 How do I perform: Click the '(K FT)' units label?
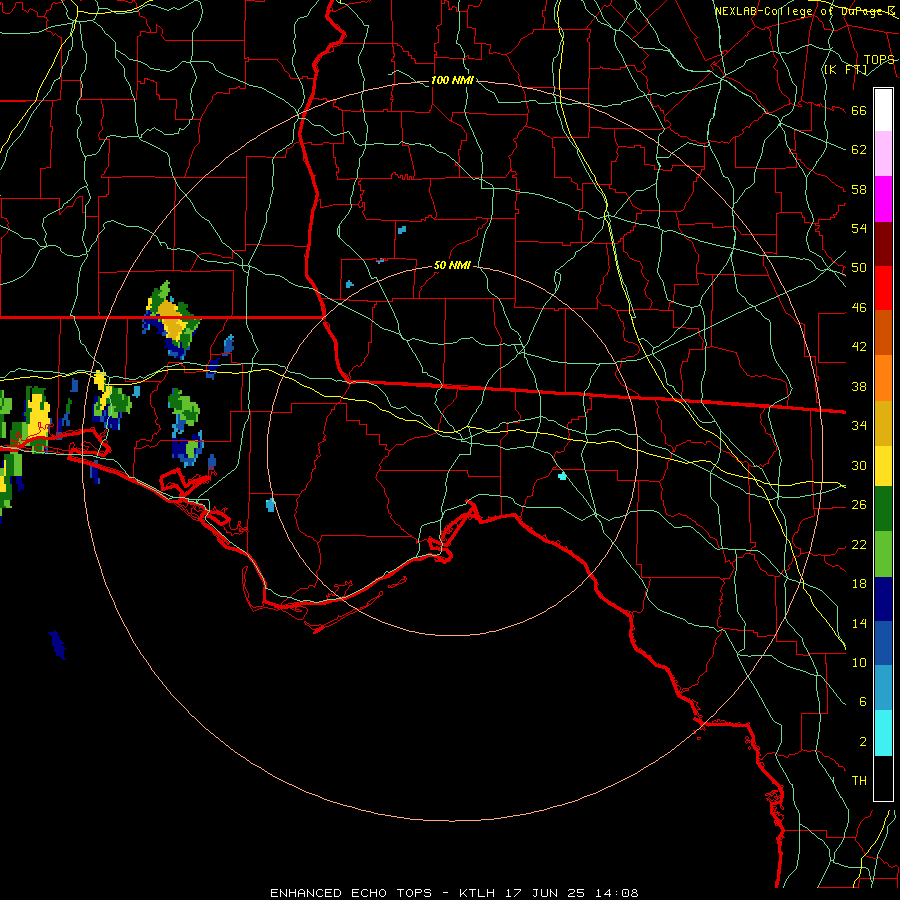(845, 69)
